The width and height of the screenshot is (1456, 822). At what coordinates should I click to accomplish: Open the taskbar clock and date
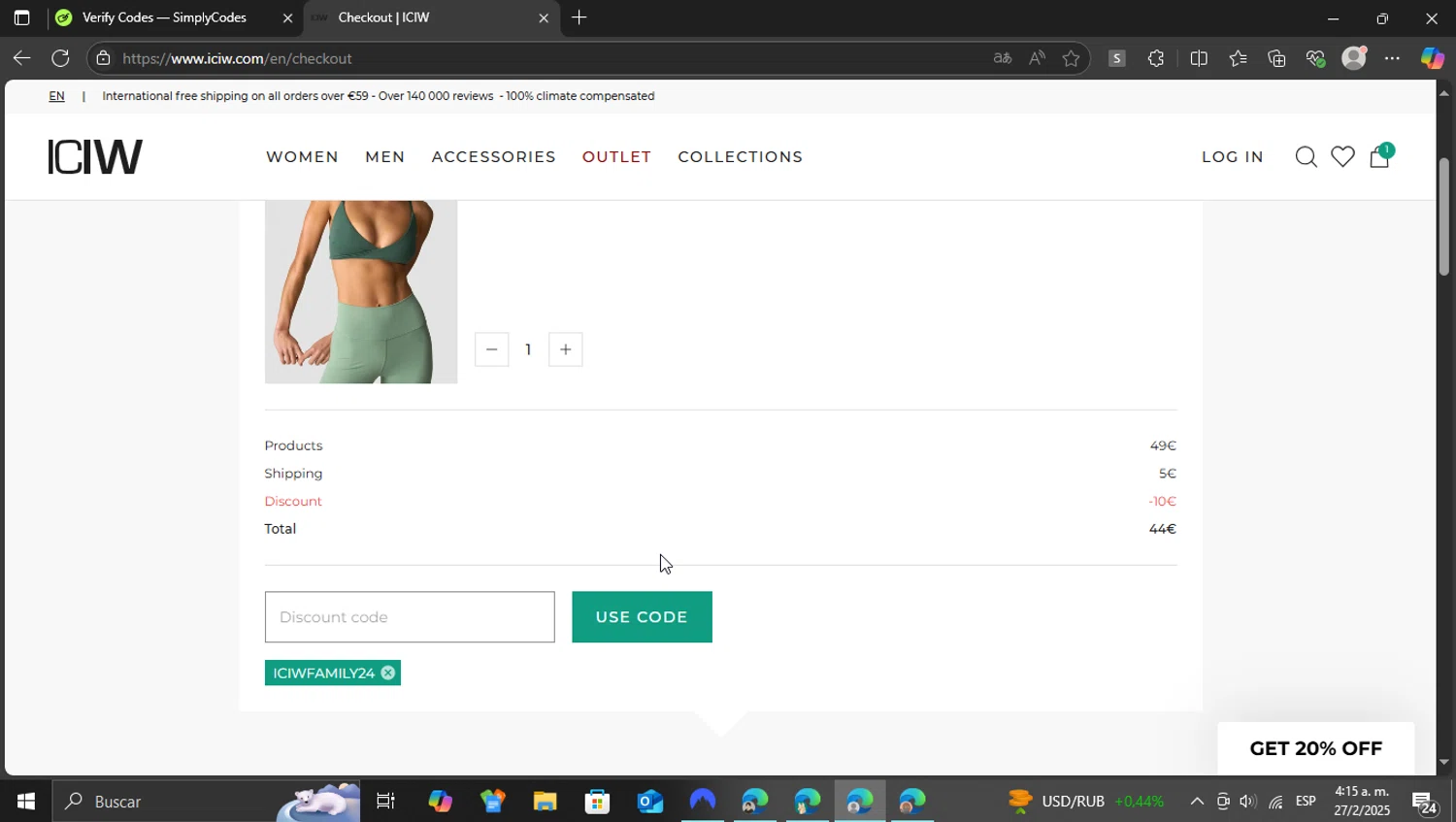[x=1362, y=801]
